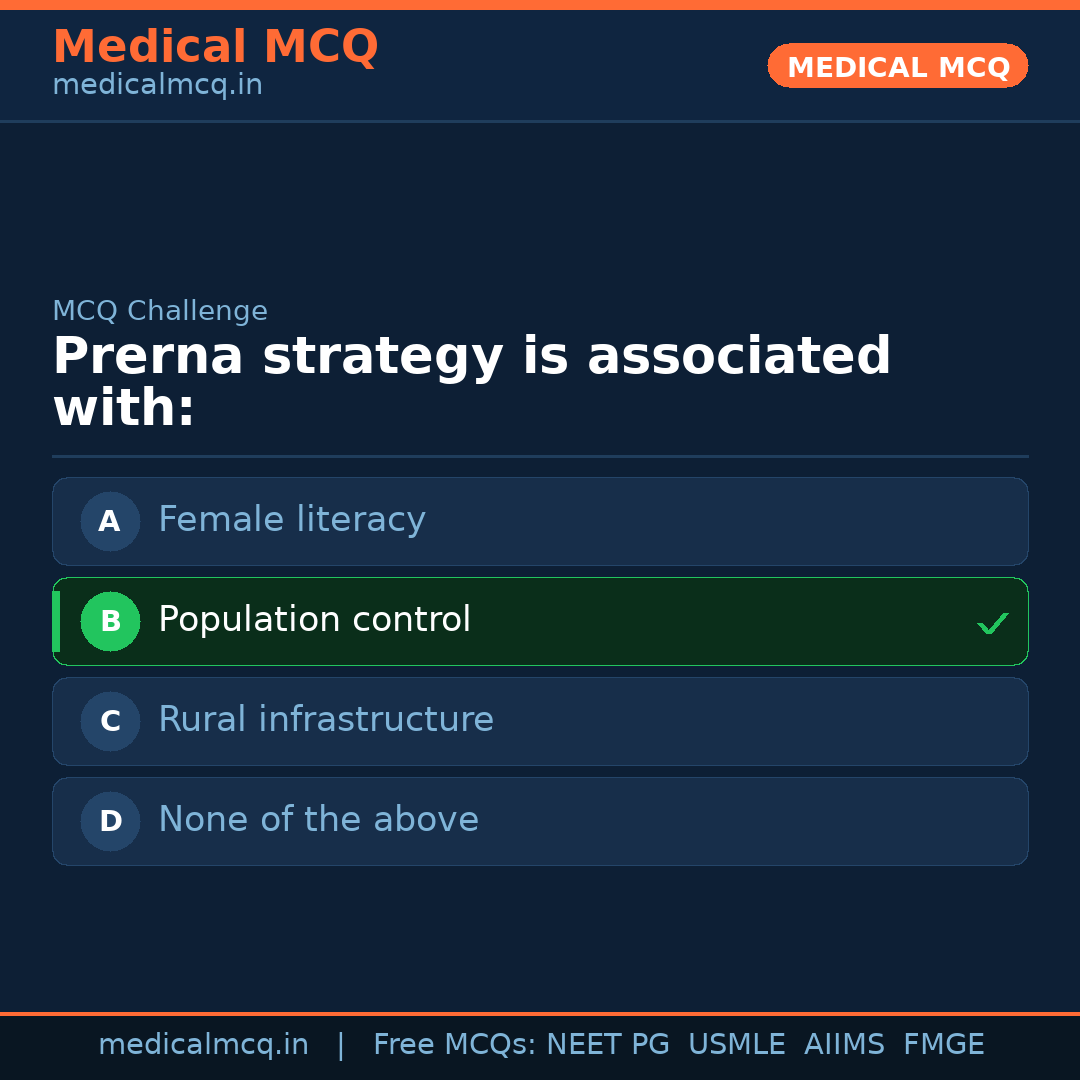Image resolution: width=1080 pixels, height=1080 pixels.
Task: Click the Free MCQs footer label
Action: [454, 1045]
